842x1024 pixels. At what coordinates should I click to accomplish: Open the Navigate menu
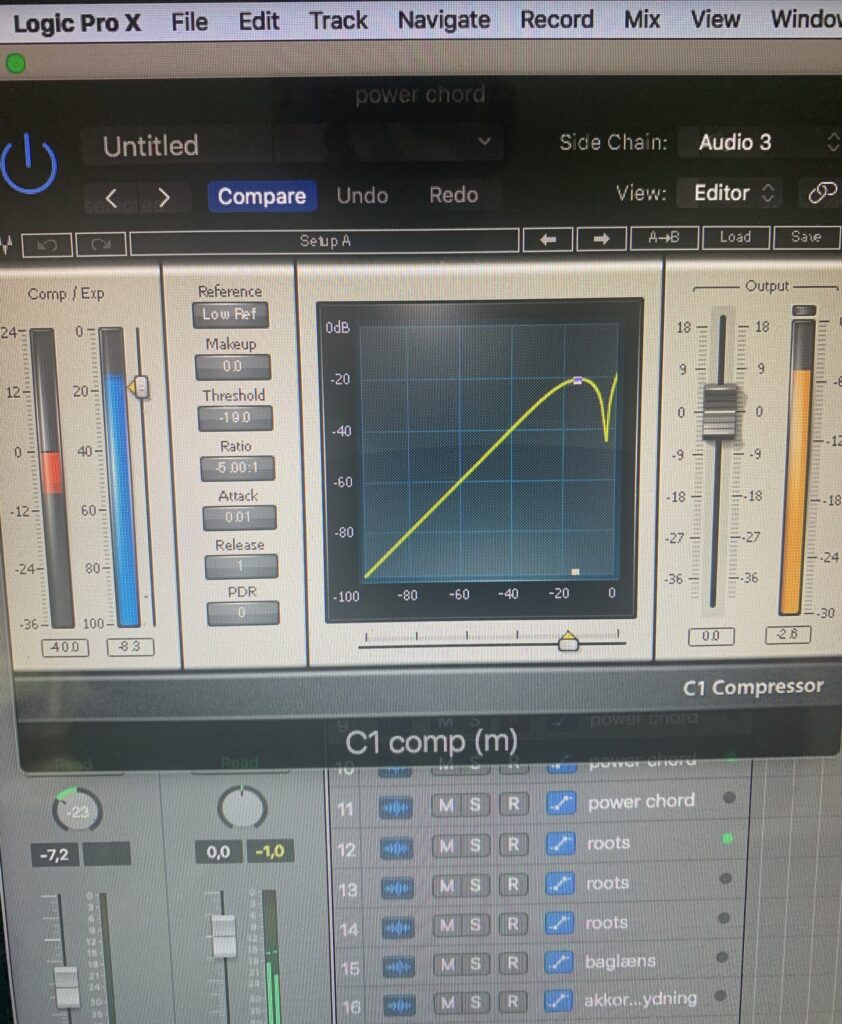444,20
